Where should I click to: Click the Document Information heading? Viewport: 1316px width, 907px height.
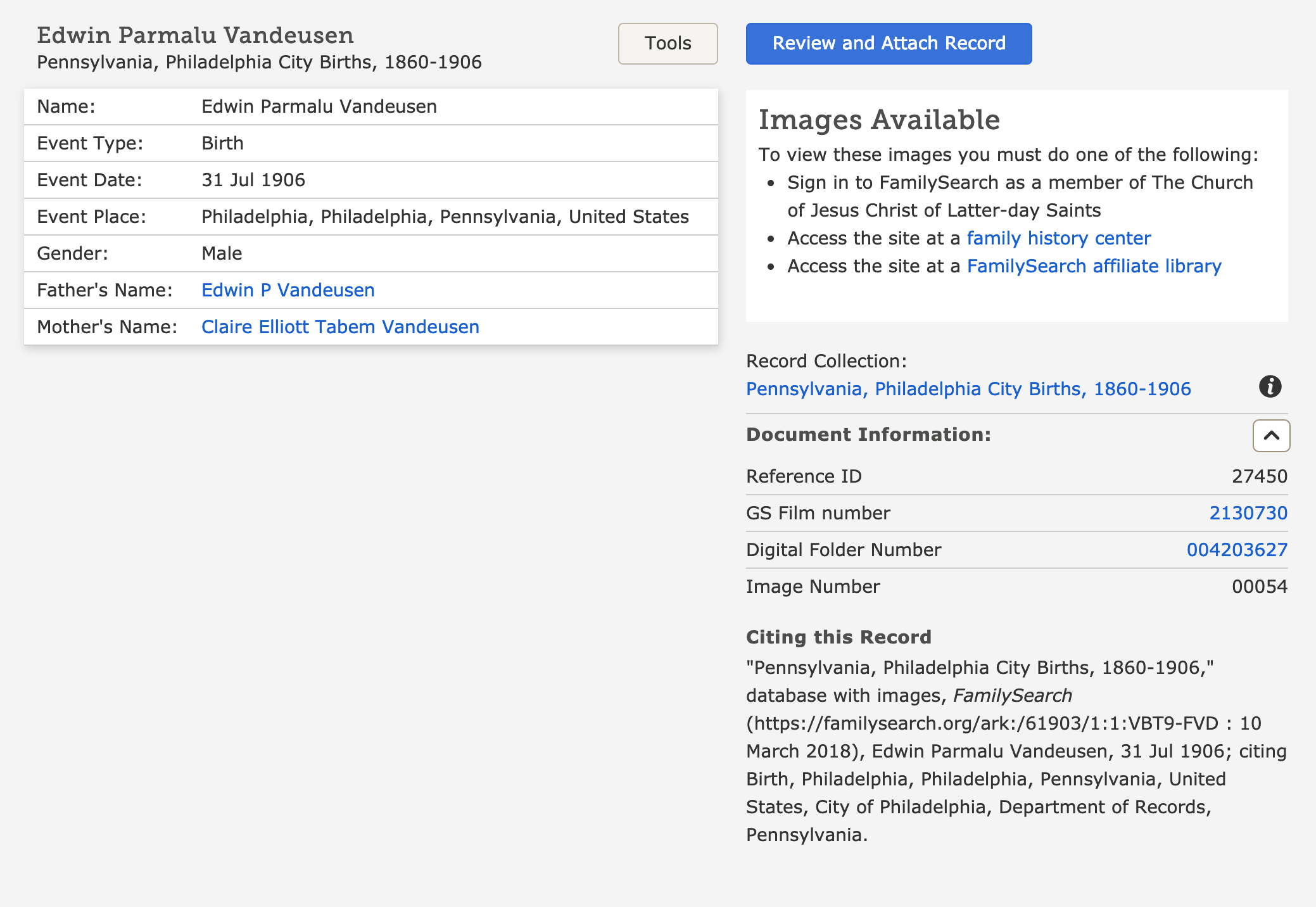[x=868, y=434]
